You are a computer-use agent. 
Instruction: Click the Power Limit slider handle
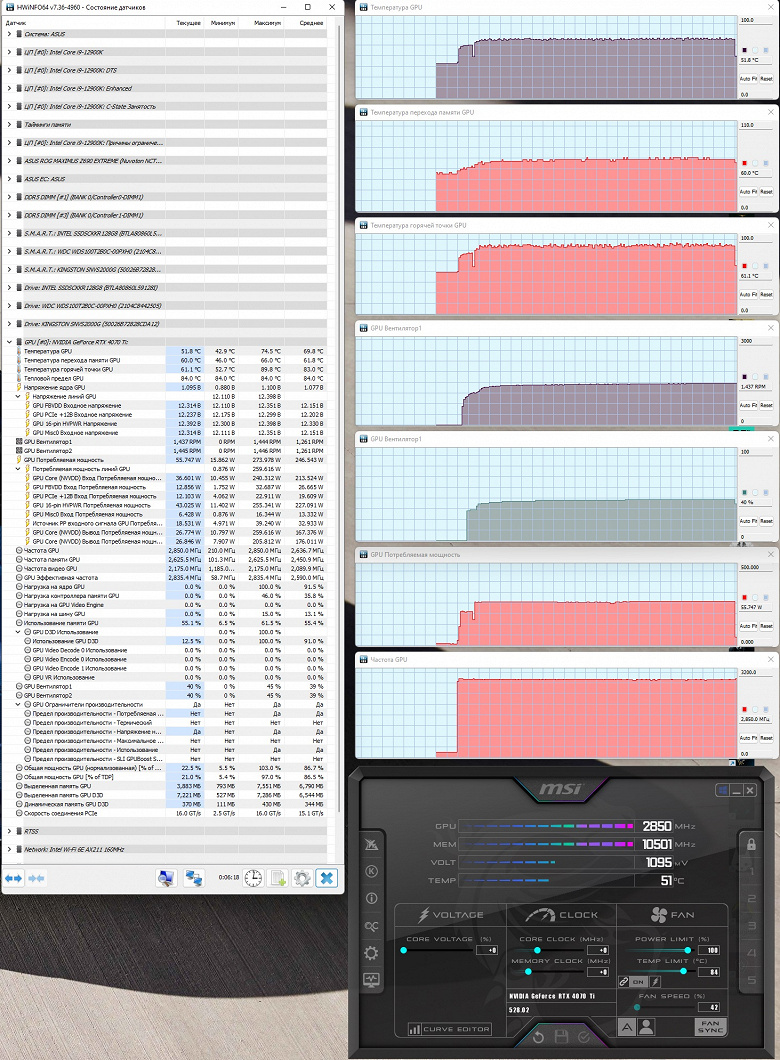687,950
